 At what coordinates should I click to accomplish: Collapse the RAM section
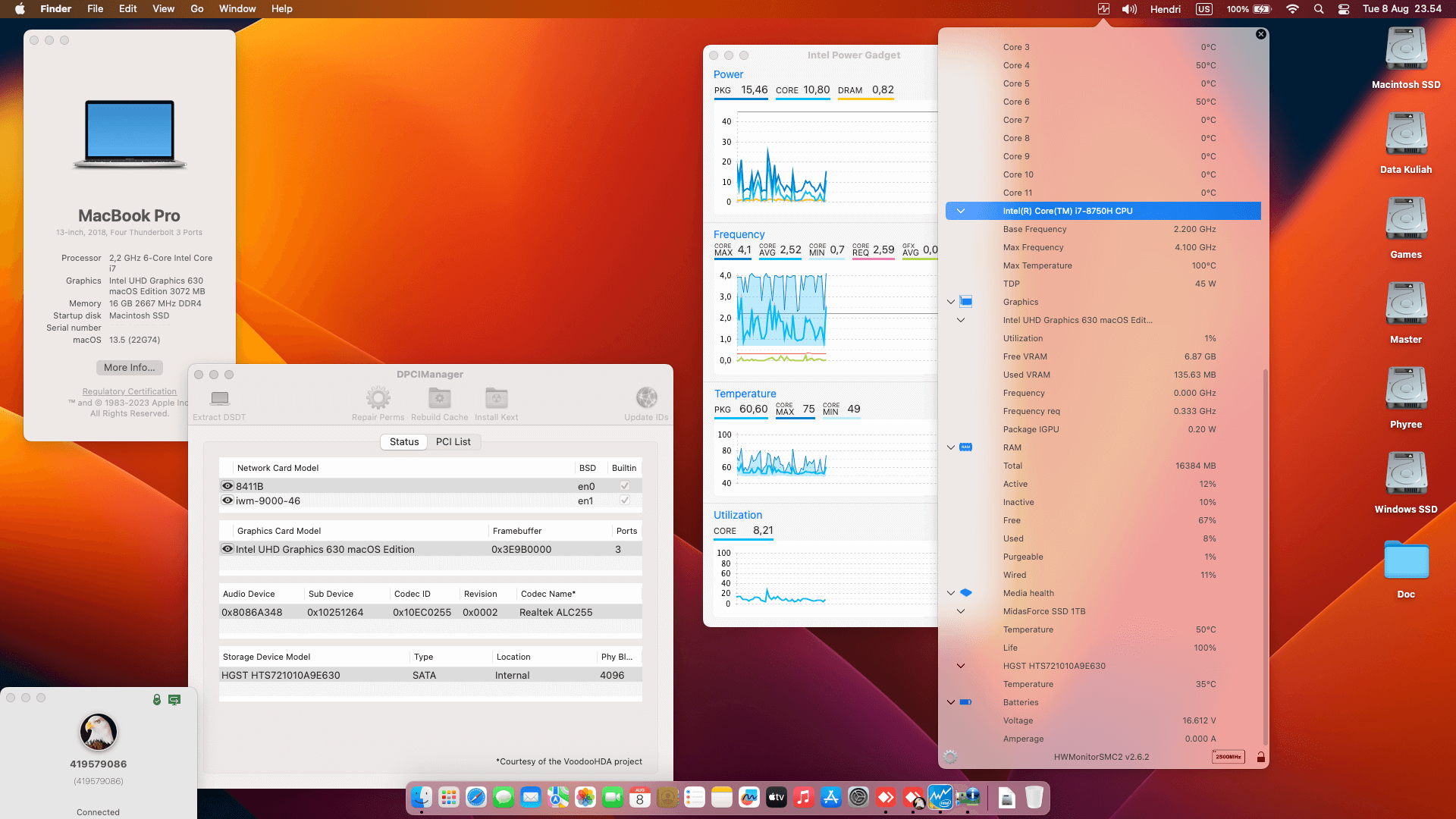point(951,447)
